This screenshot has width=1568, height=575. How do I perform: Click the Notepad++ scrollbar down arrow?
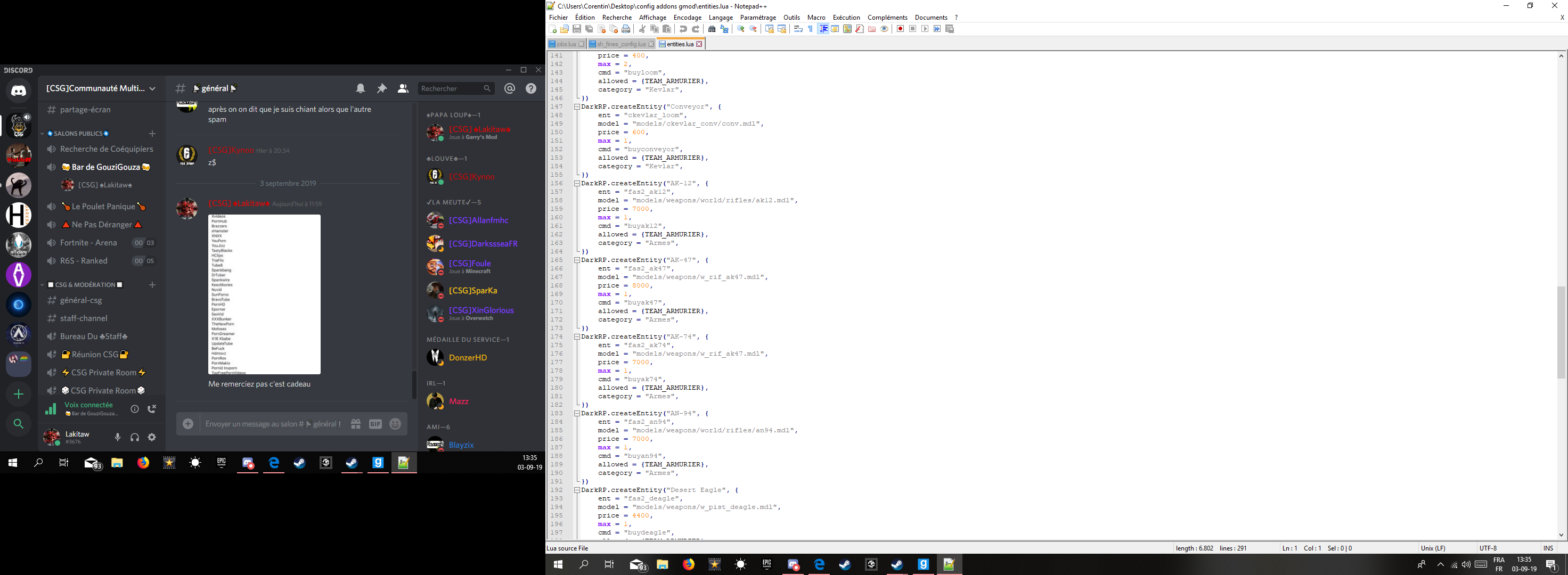coord(1561,535)
